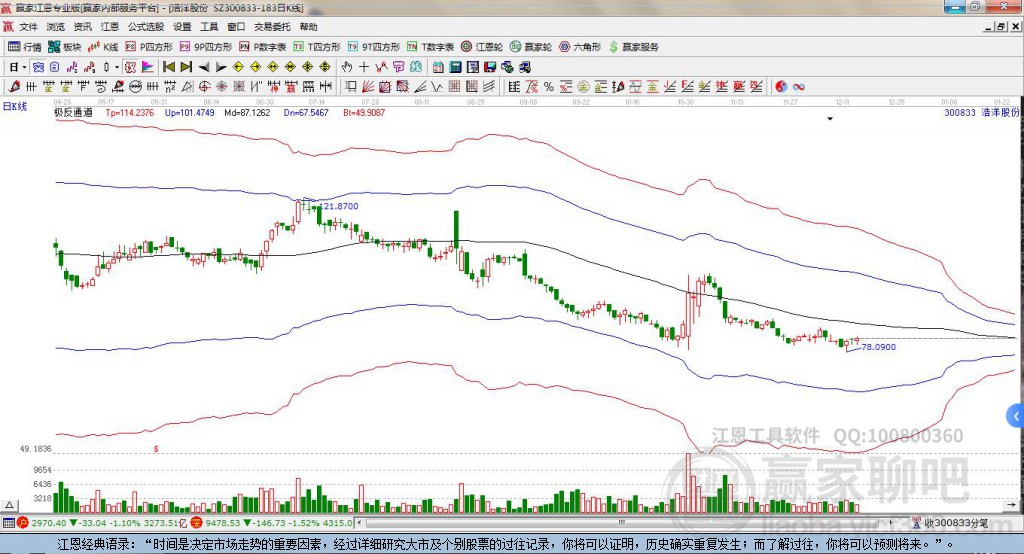Click the 深 index badge in status bar
This screenshot has width=1024, height=554.
[x=196, y=523]
